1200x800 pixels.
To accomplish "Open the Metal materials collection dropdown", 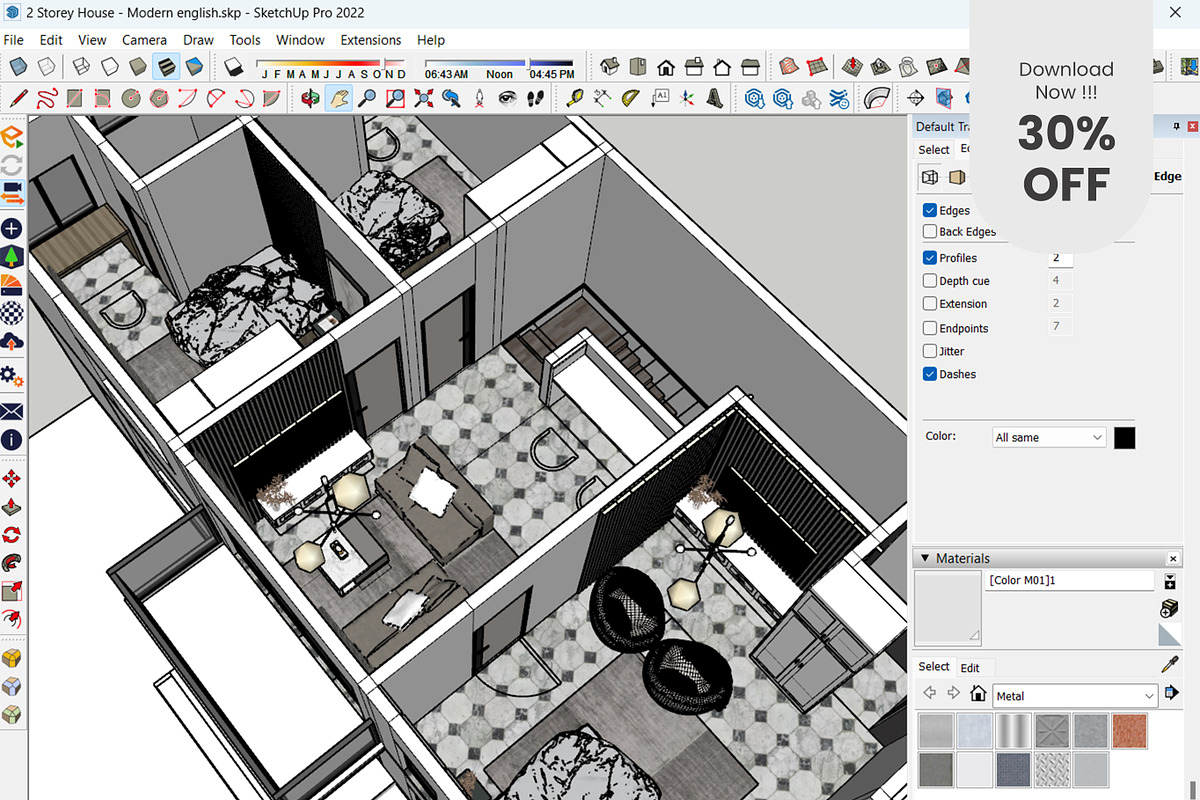I will coord(1075,695).
